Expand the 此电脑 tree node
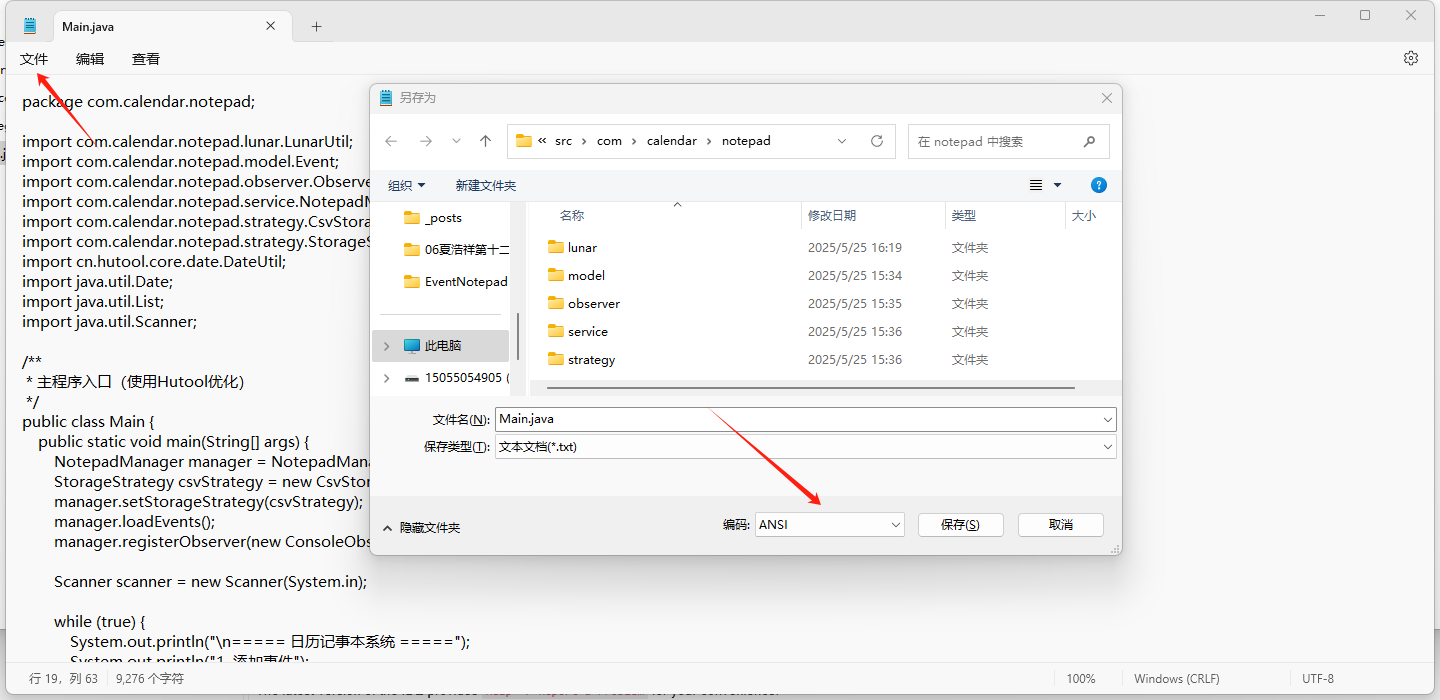1440x700 pixels. coord(387,346)
